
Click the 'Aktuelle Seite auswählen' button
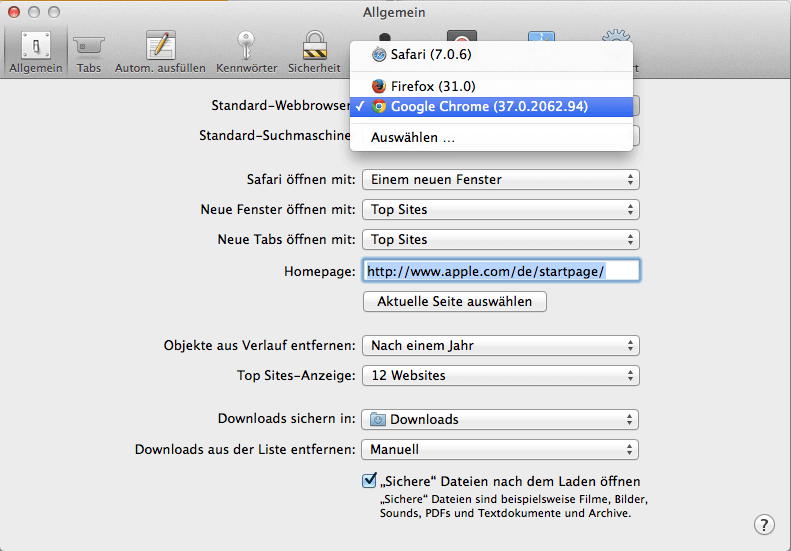point(455,301)
